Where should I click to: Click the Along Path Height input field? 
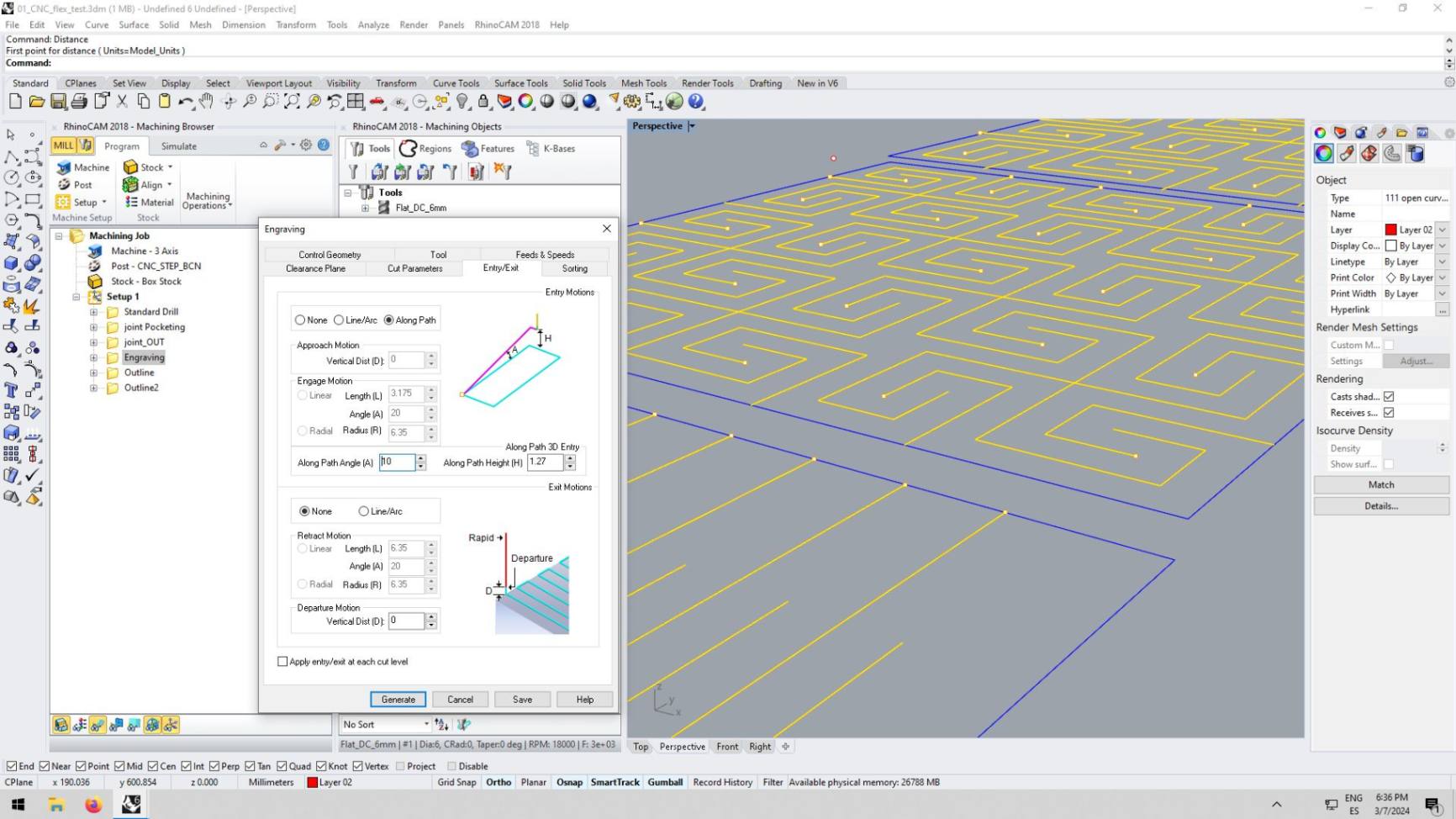pos(545,462)
